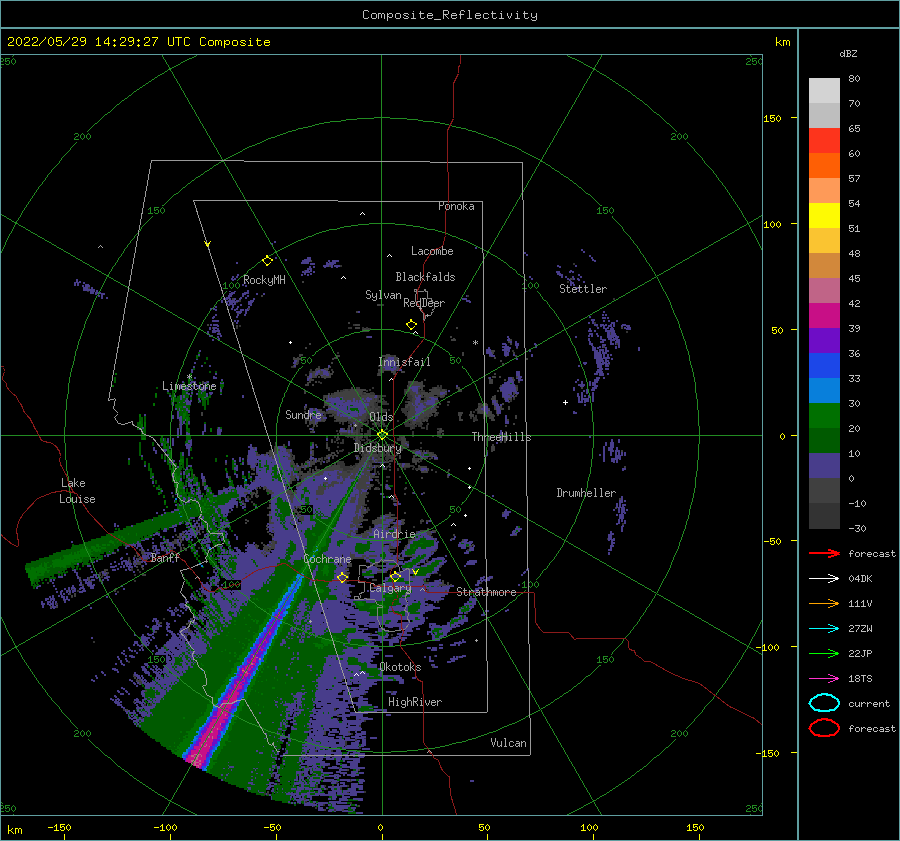Click the 'Okotoks' city label

400,667
